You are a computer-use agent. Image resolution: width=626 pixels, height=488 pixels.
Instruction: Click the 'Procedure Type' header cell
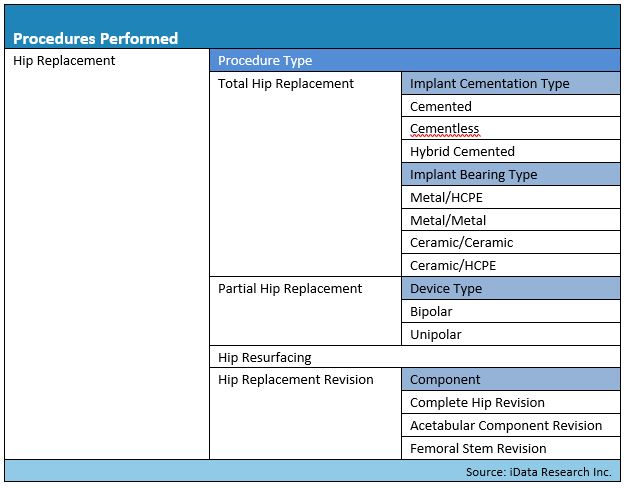415,61
